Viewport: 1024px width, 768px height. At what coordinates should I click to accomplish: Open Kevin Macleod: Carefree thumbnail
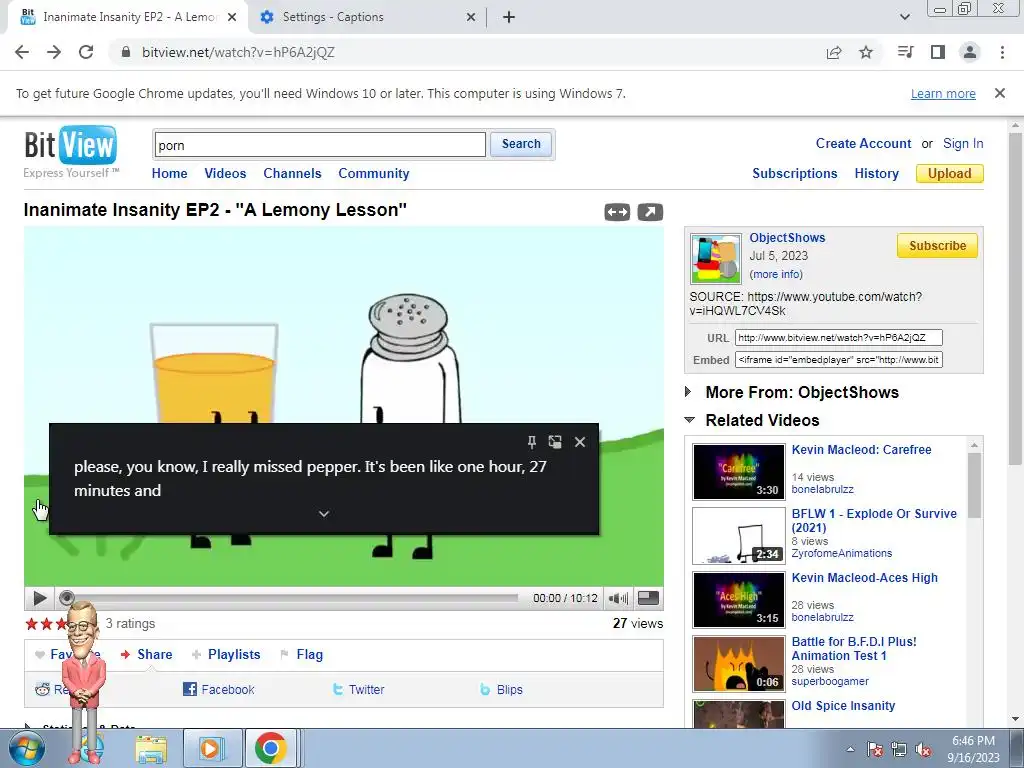739,472
